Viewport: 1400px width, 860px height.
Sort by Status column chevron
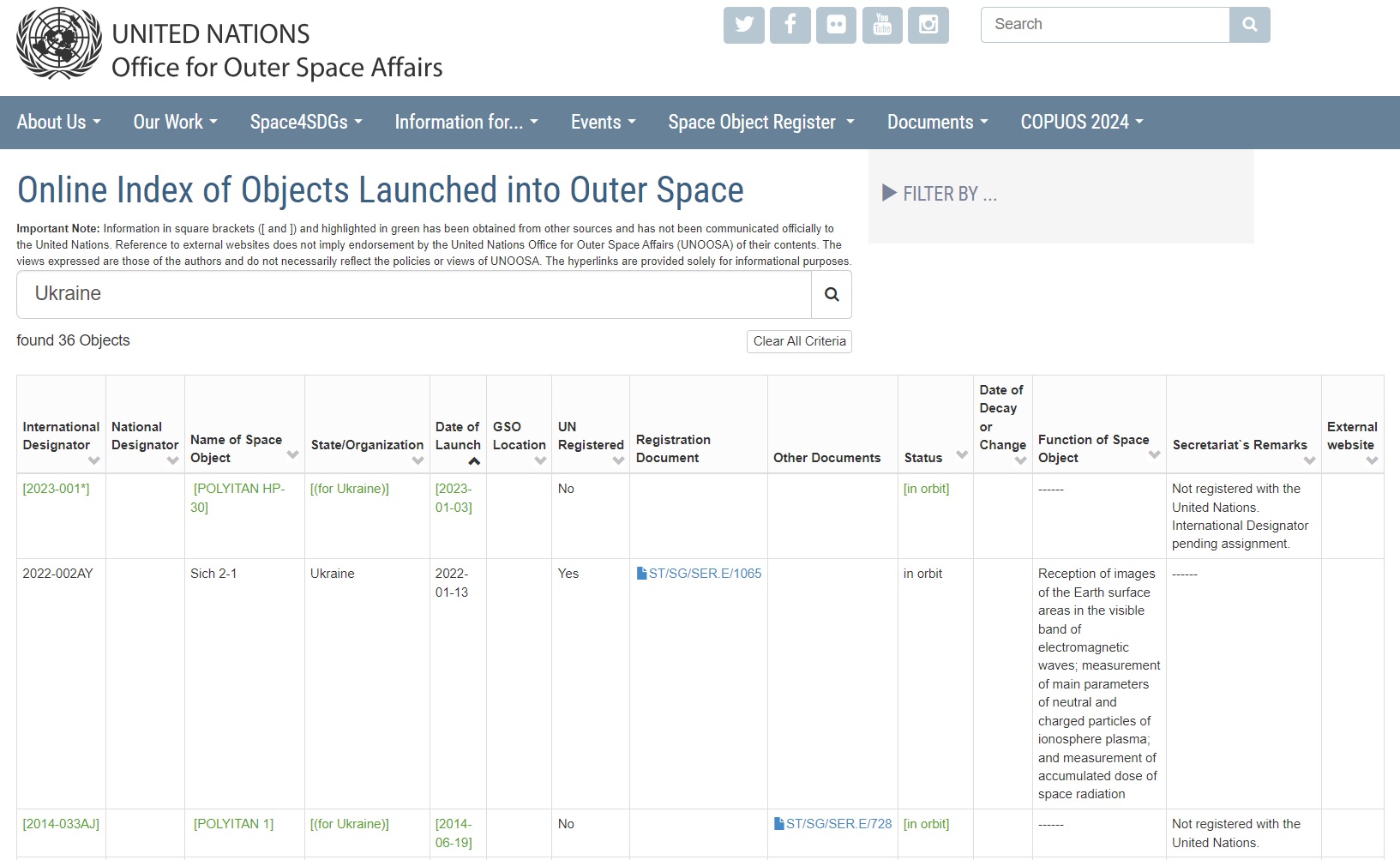961,454
